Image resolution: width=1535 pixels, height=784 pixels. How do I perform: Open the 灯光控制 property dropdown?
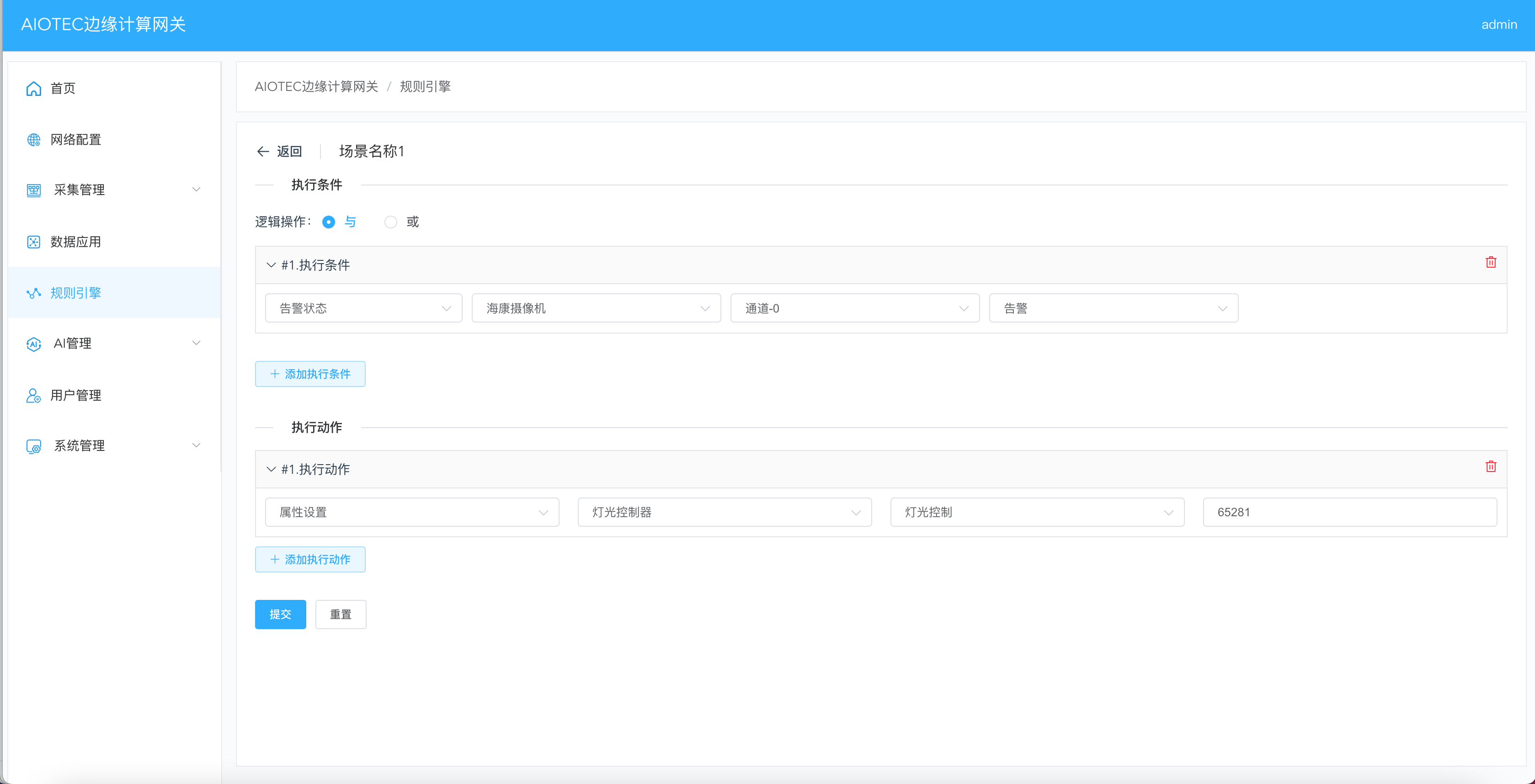pyautogui.click(x=1038, y=512)
